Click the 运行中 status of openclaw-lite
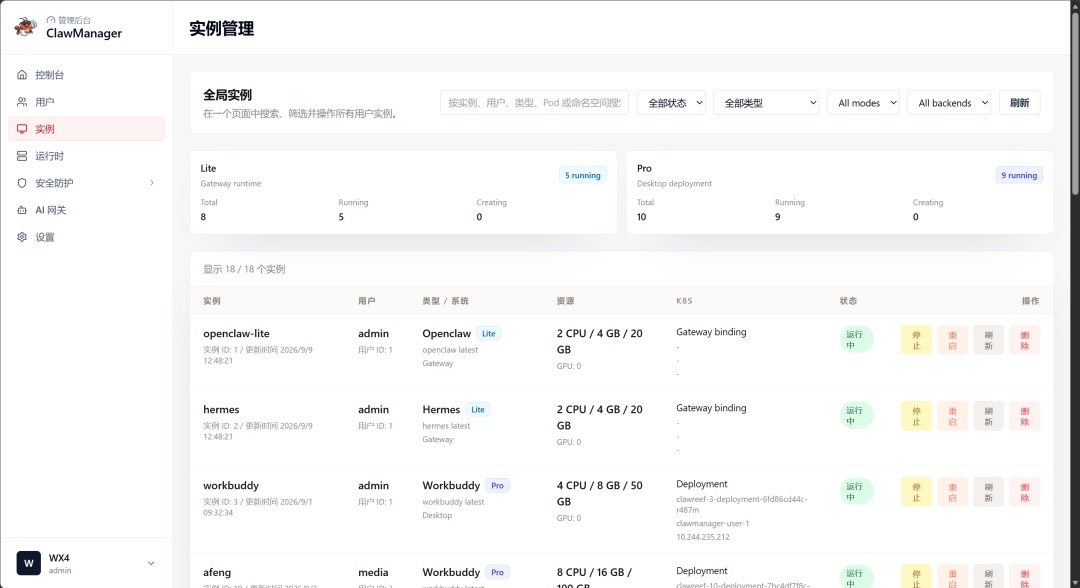 pos(856,339)
